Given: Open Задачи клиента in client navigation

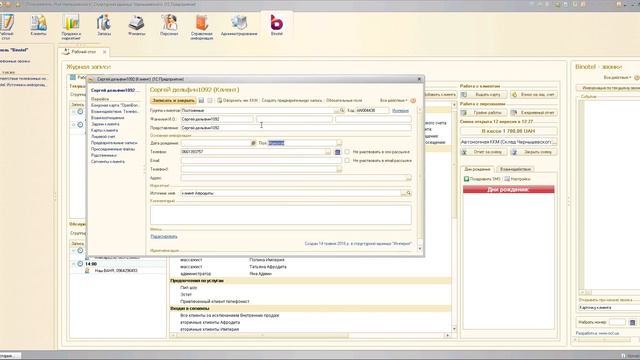Looking at the screenshot, I should [x=105, y=124].
